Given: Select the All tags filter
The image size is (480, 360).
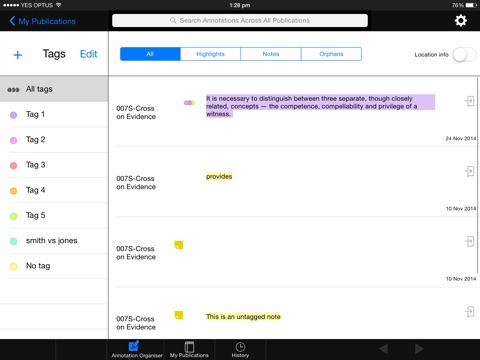Looking at the screenshot, I should click(54, 89).
